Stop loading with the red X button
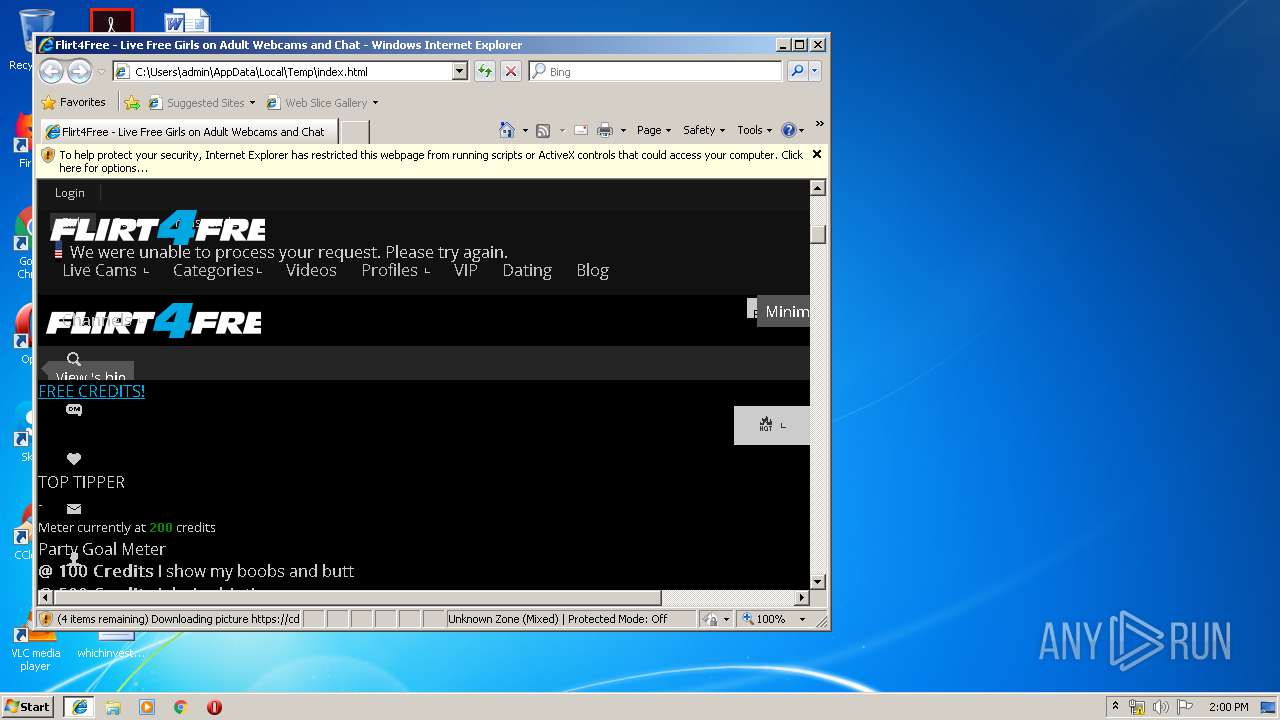 coord(511,71)
